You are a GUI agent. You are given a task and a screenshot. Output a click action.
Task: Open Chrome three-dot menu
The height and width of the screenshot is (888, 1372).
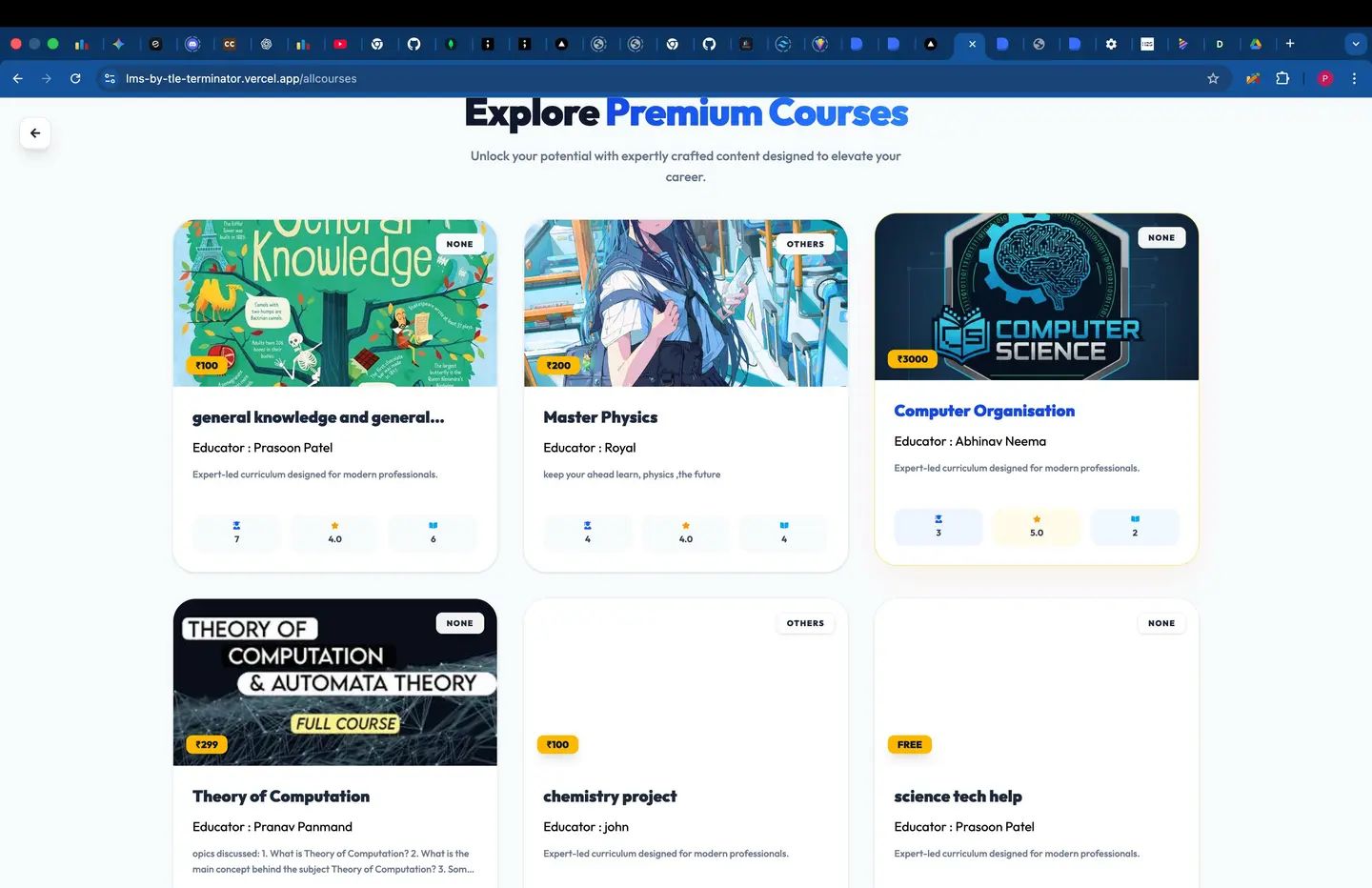1354,78
